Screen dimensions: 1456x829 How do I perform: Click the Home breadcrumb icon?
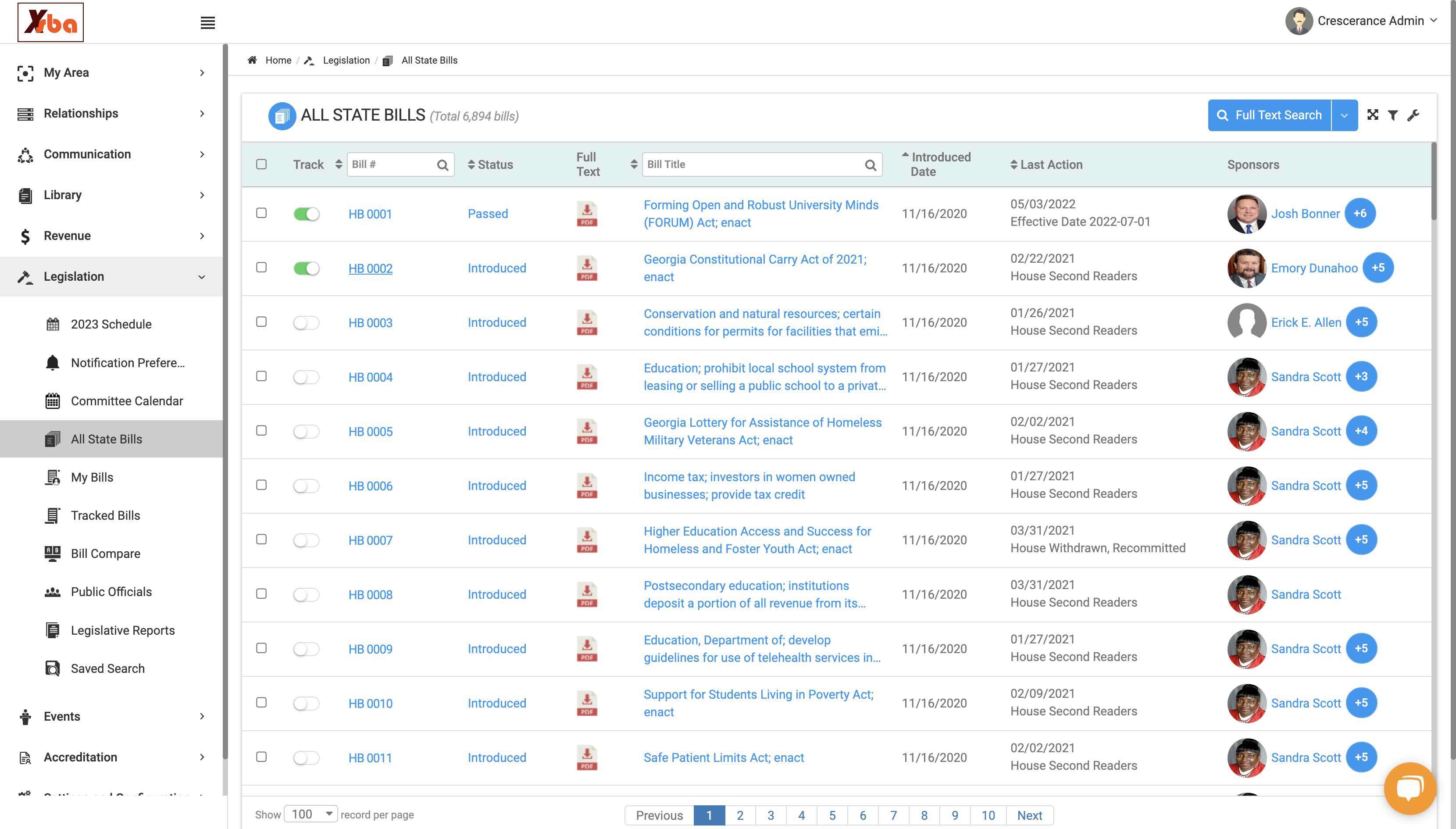(x=252, y=60)
